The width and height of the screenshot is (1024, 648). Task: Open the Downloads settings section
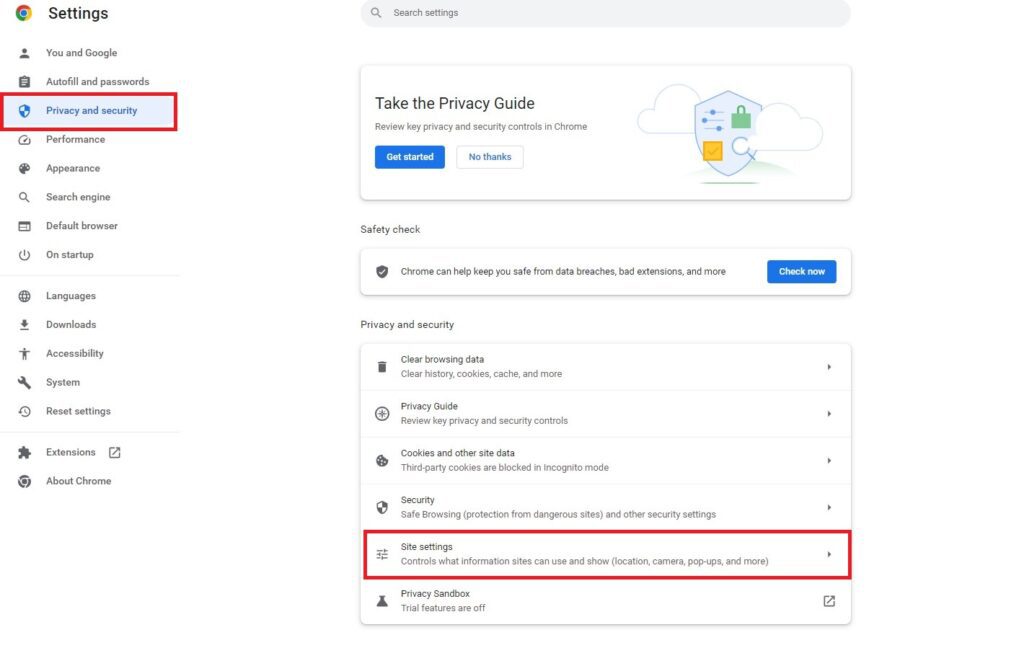(x=71, y=324)
